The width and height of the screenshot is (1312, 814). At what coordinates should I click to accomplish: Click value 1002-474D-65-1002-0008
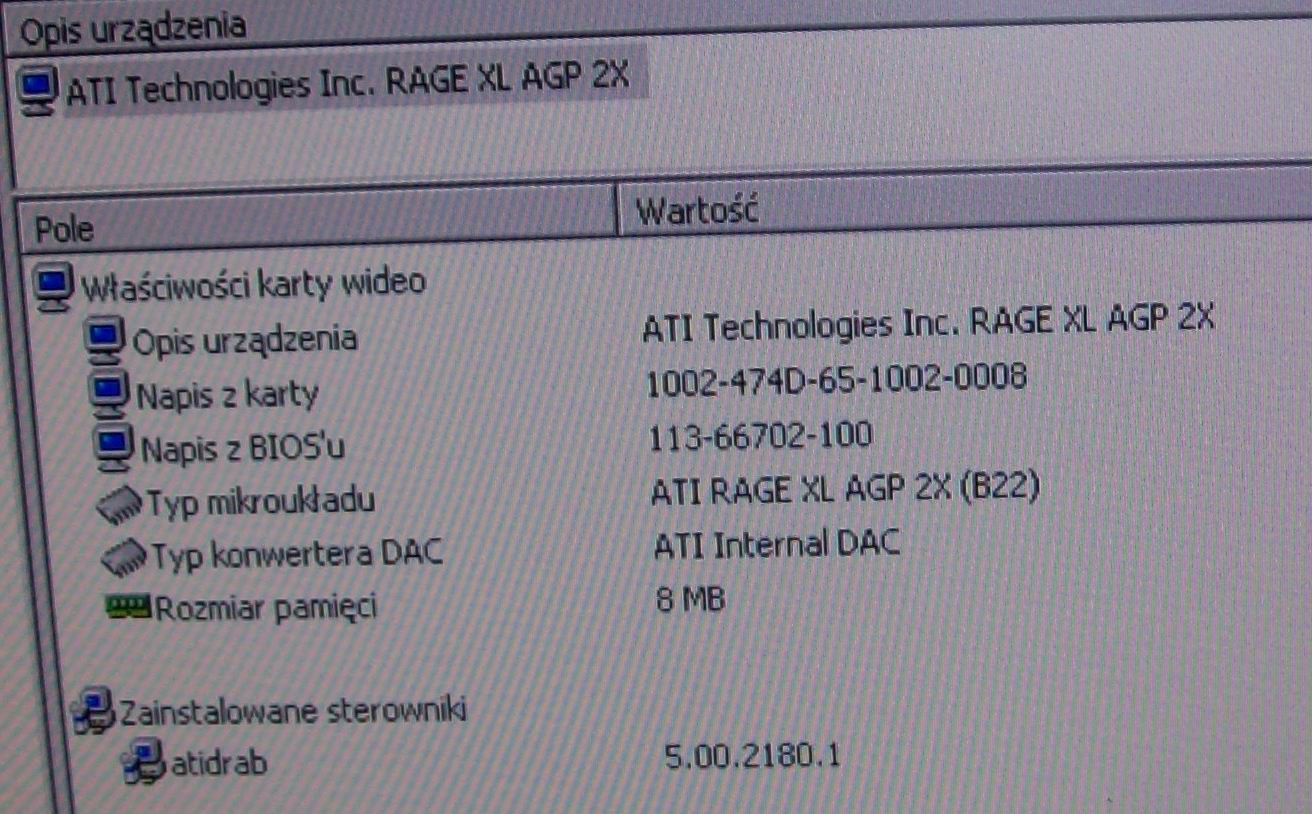click(x=836, y=379)
